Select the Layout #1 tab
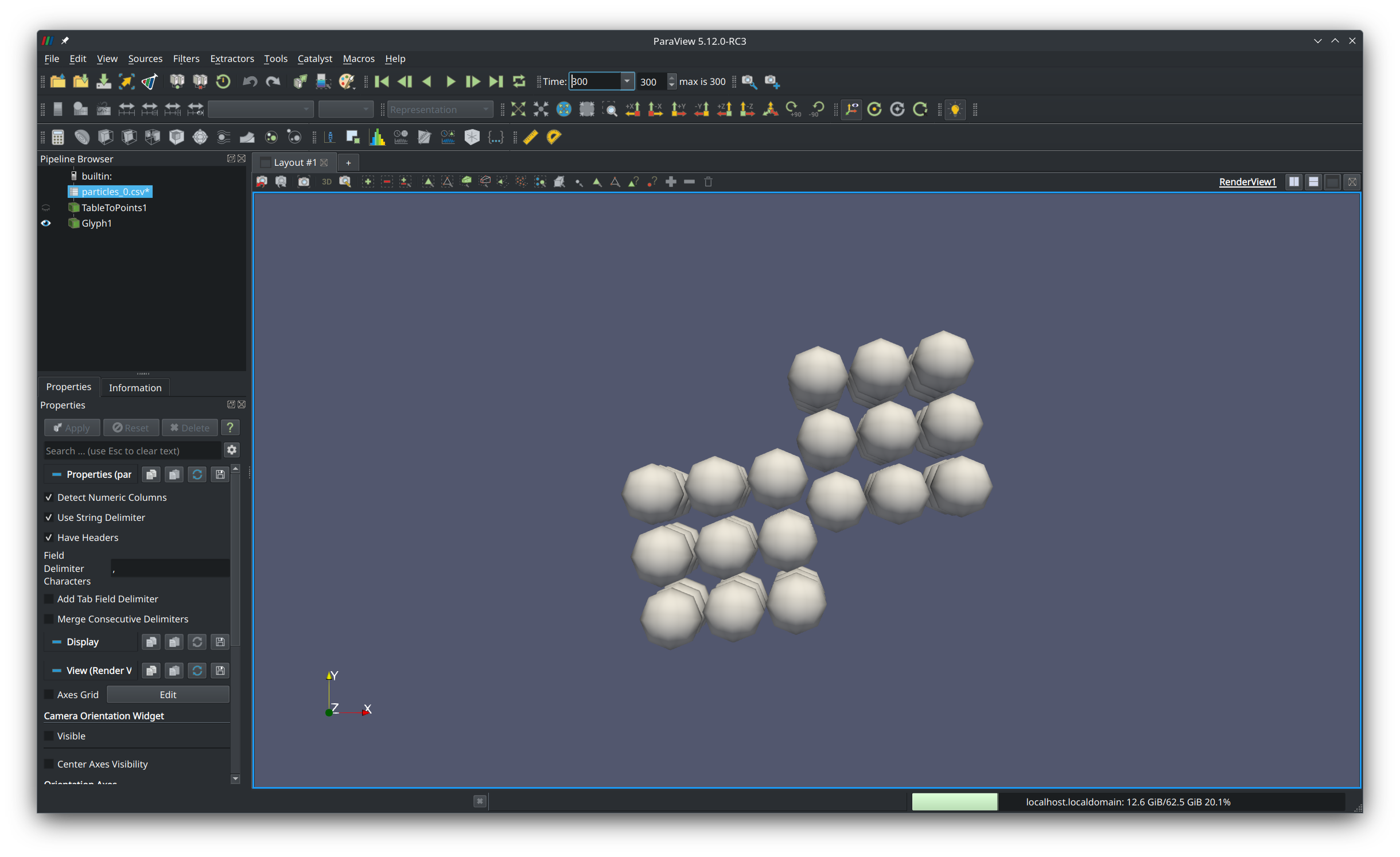Viewport: 1400px width, 857px height. click(x=294, y=162)
